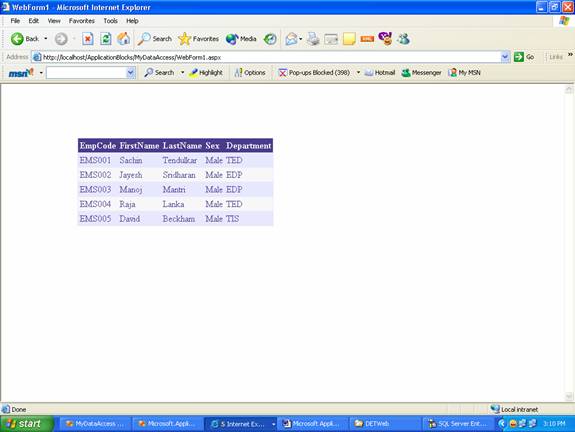Open browsing History icon
Image resolution: width=575 pixels, height=432 pixels.
270,39
